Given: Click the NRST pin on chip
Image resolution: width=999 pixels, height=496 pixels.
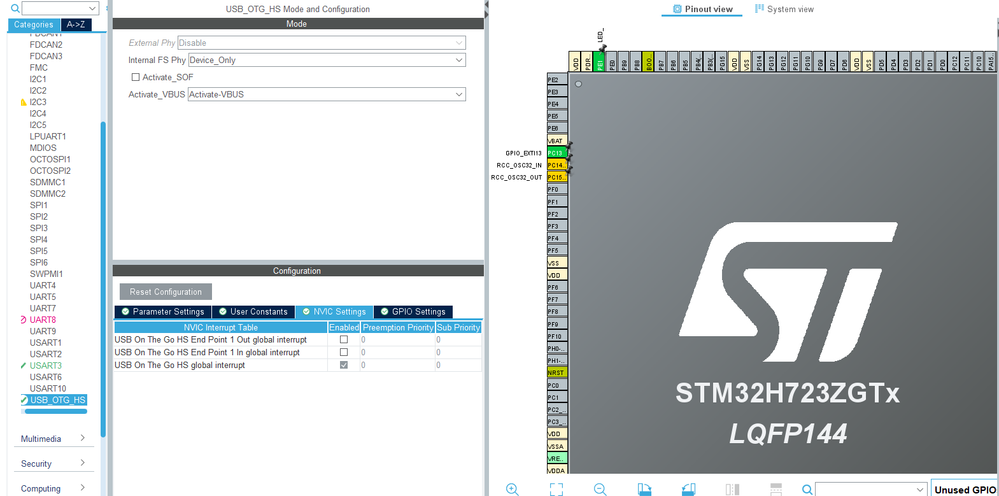Looking at the screenshot, I should pos(556,372).
